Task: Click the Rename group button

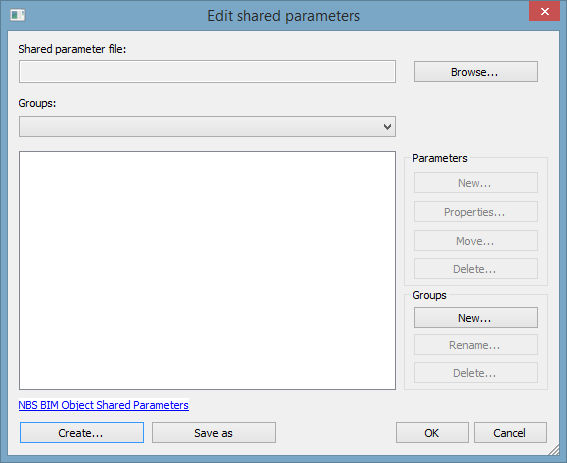Action: point(476,345)
